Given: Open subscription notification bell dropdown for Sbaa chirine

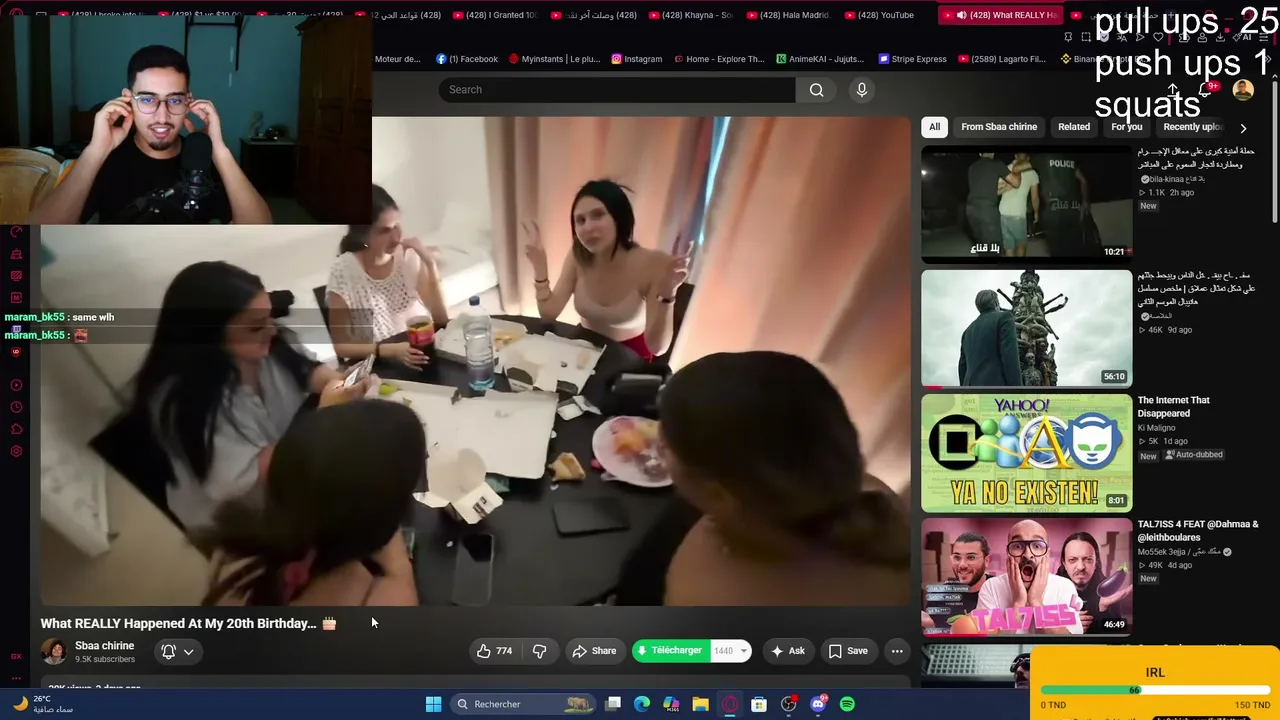Looking at the screenshot, I should (178, 652).
